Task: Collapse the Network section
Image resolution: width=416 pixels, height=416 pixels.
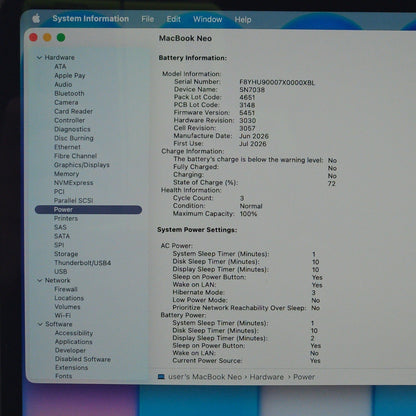Action: [40, 280]
